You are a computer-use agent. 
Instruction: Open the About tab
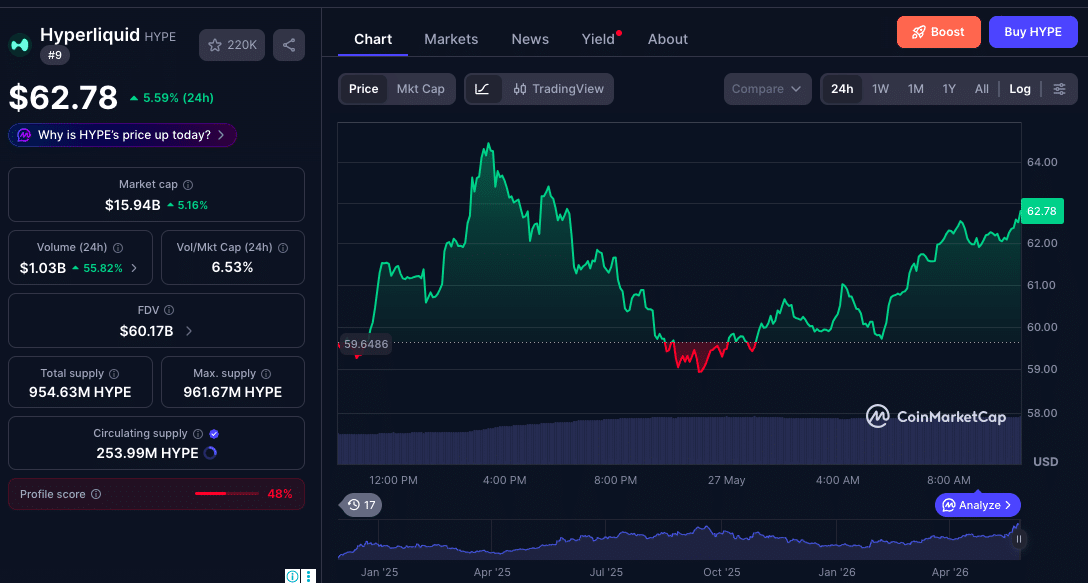668,39
